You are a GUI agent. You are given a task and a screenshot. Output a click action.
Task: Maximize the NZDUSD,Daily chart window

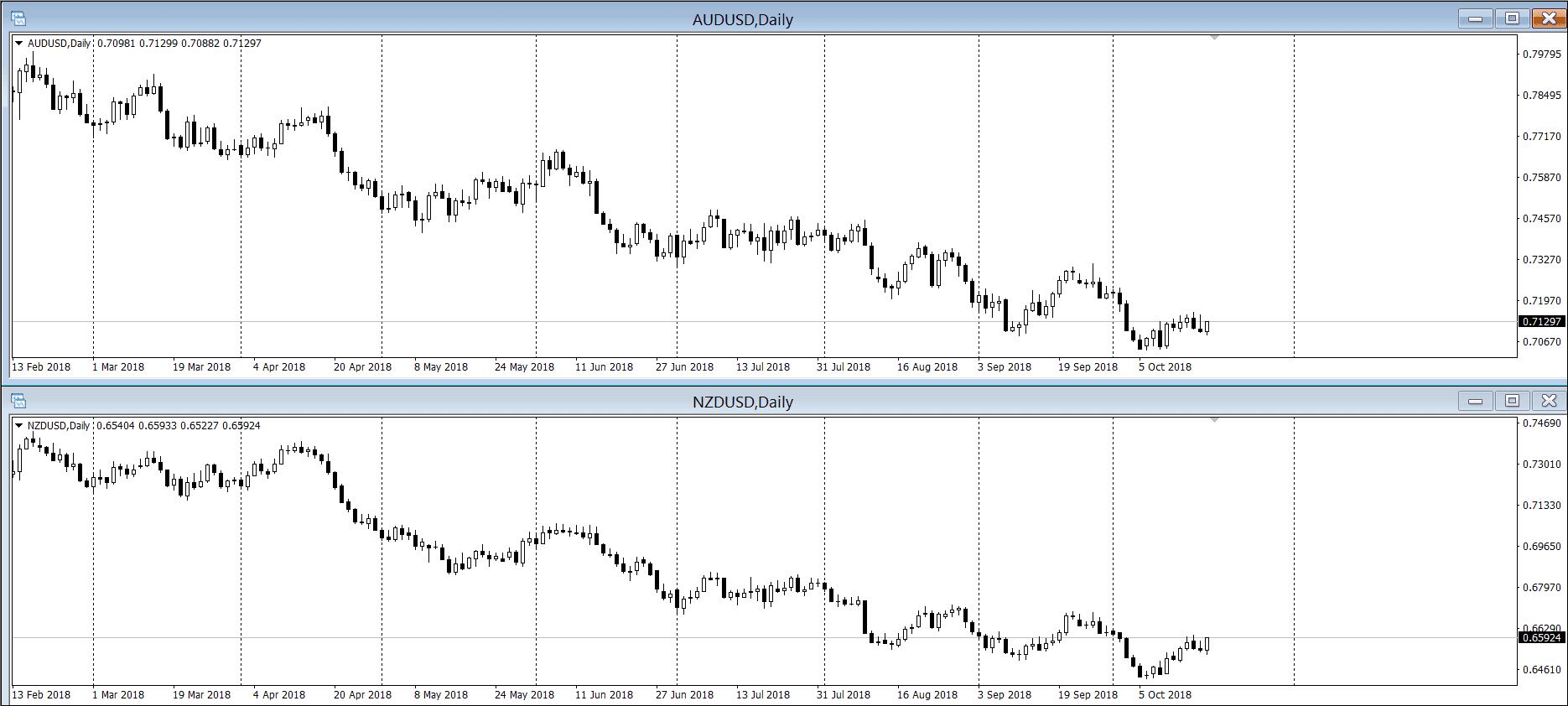[x=1513, y=401]
